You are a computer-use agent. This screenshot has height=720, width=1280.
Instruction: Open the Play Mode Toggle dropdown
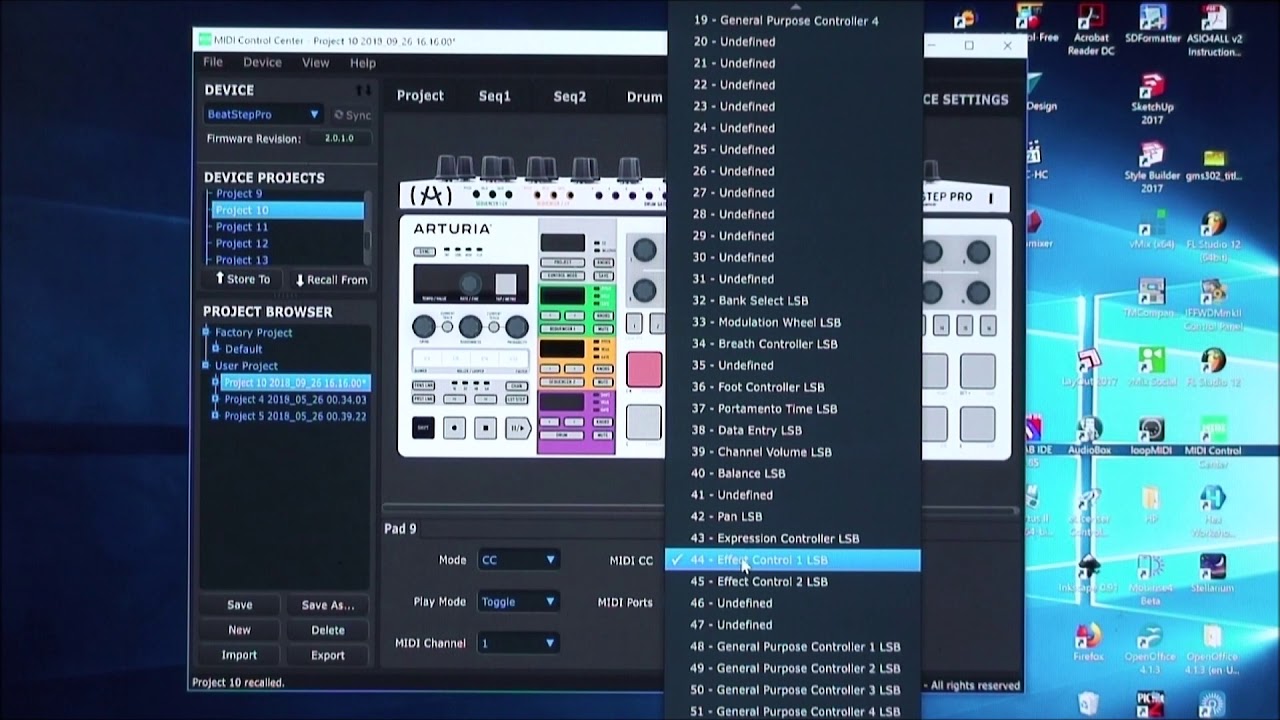click(x=518, y=601)
